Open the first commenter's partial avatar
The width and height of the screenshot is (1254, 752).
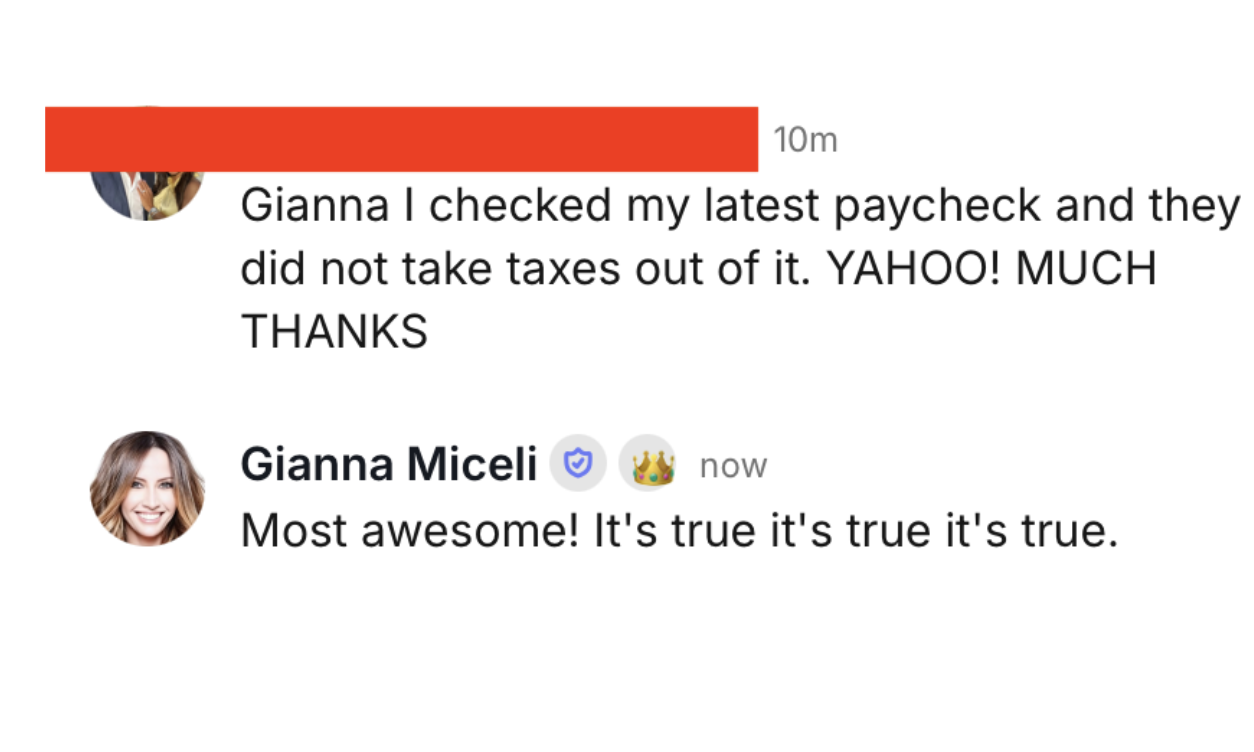pyautogui.click(x=147, y=194)
